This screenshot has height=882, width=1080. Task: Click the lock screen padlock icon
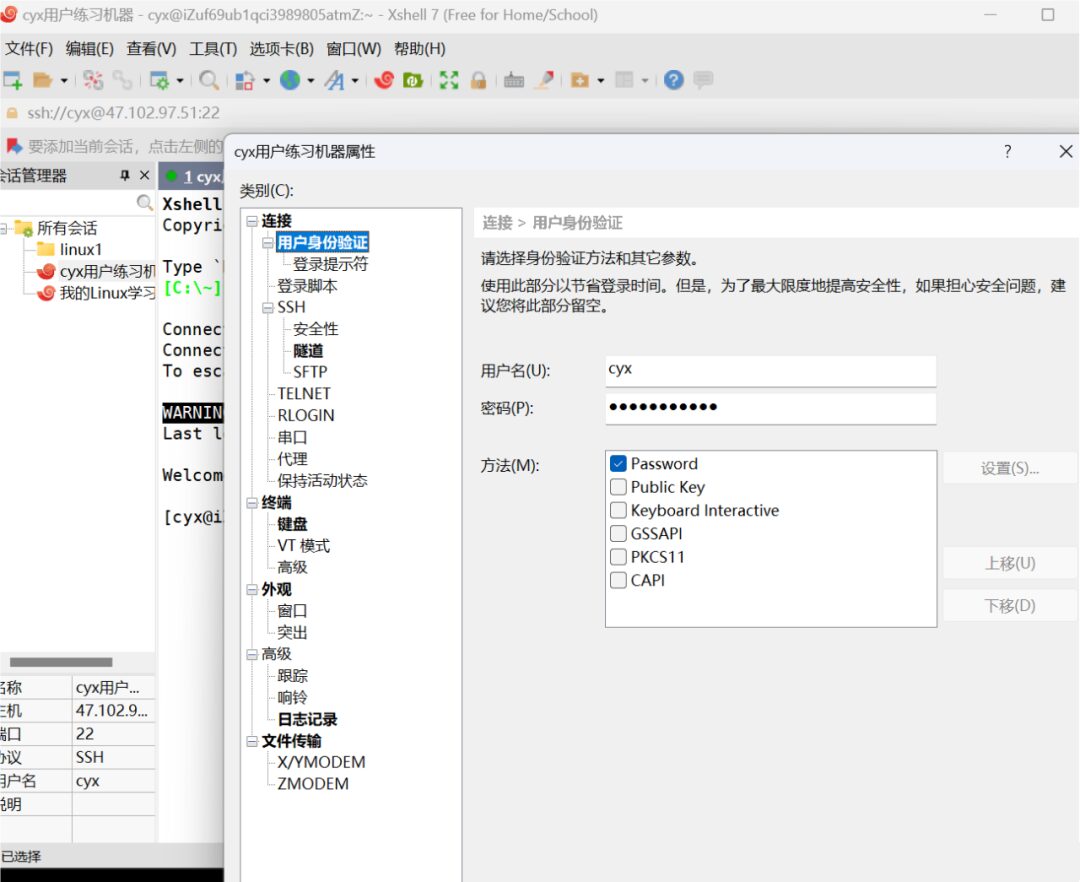click(x=478, y=81)
